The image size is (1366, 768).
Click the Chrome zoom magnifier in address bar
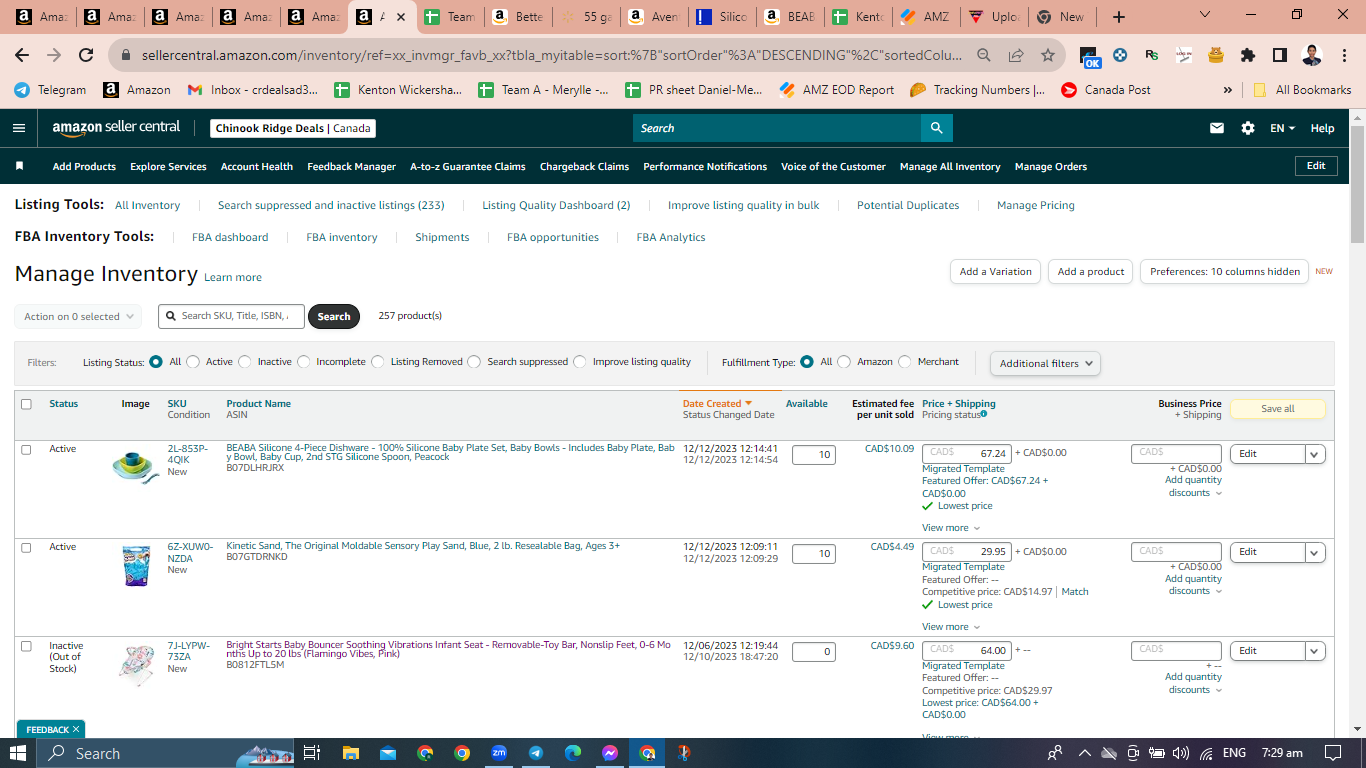[x=985, y=55]
